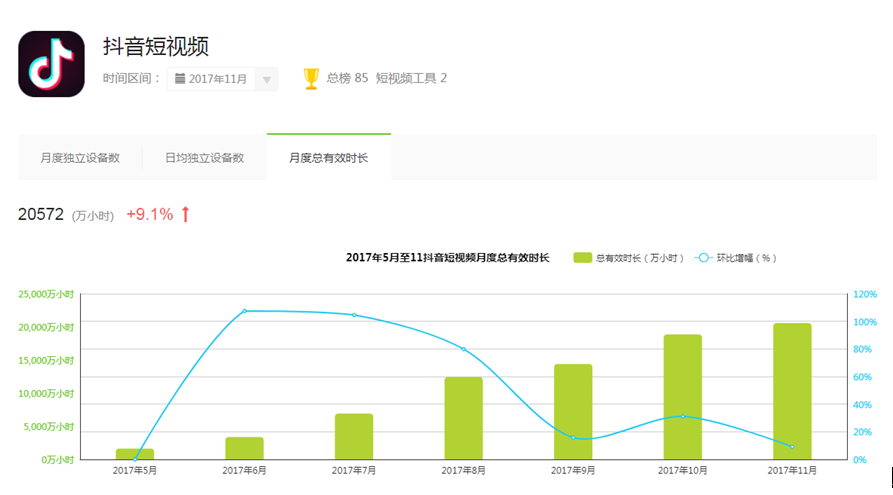Open the time range dropdown arrow
Viewport: 893px width, 495px height.
[x=267, y=80]
